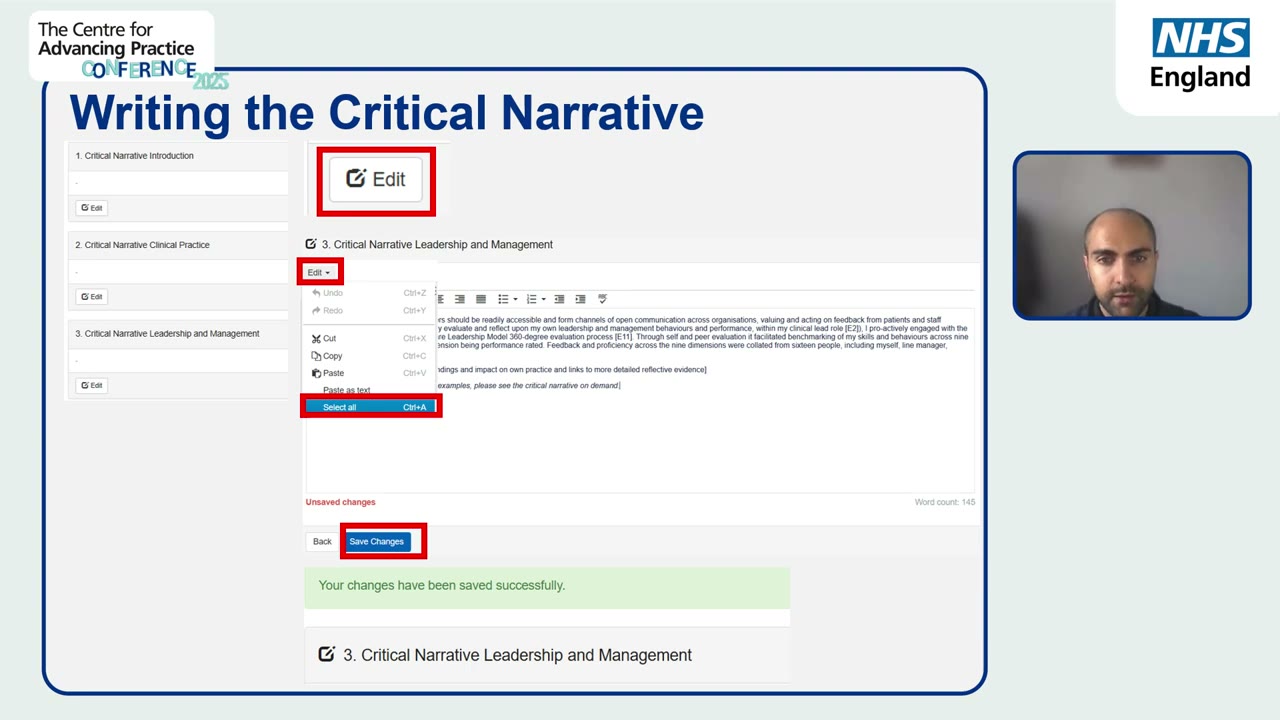The width and height of the screenshot is (1280, 720).
Task: Choose Copy from the Edit menu
Action: (369, 356)
